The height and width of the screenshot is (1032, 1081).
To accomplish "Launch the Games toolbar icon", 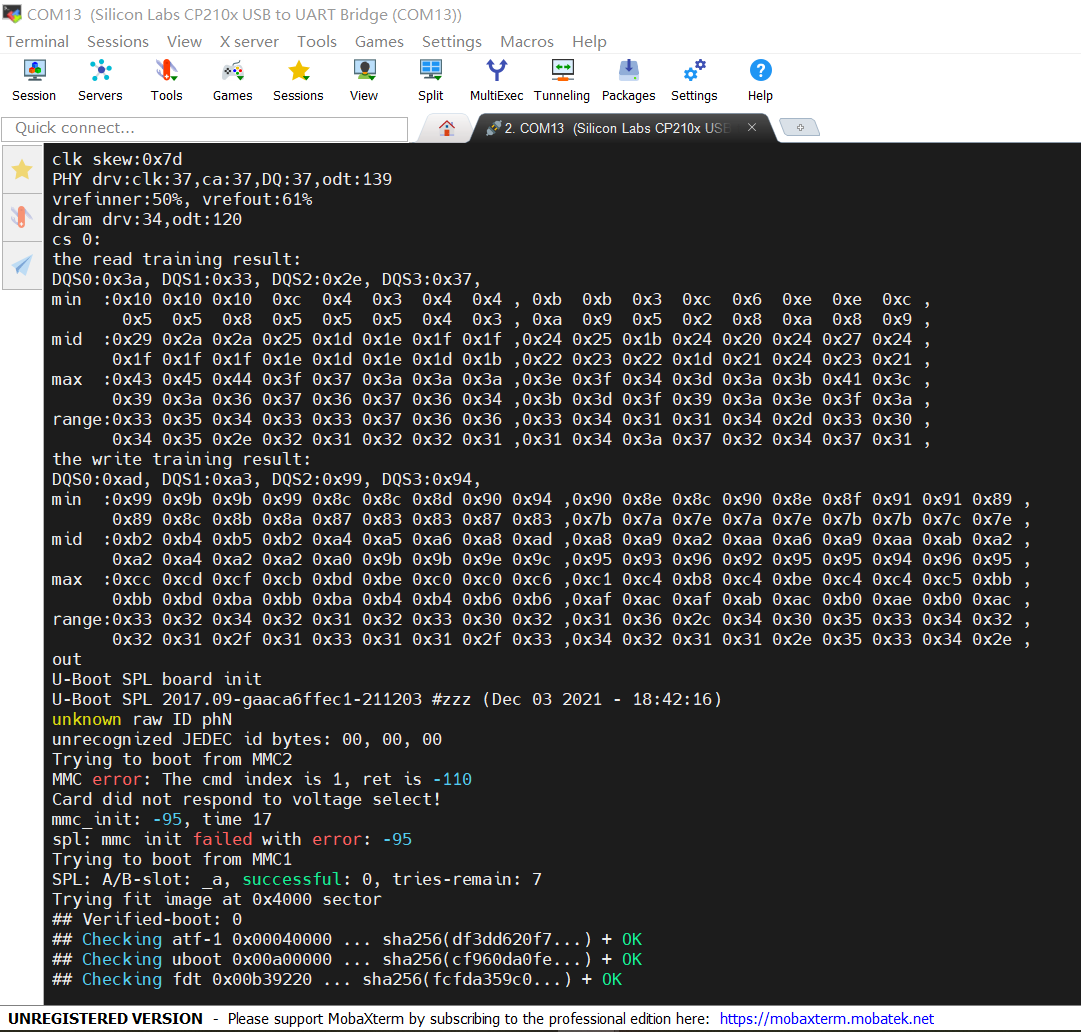I will click(232, 81).
